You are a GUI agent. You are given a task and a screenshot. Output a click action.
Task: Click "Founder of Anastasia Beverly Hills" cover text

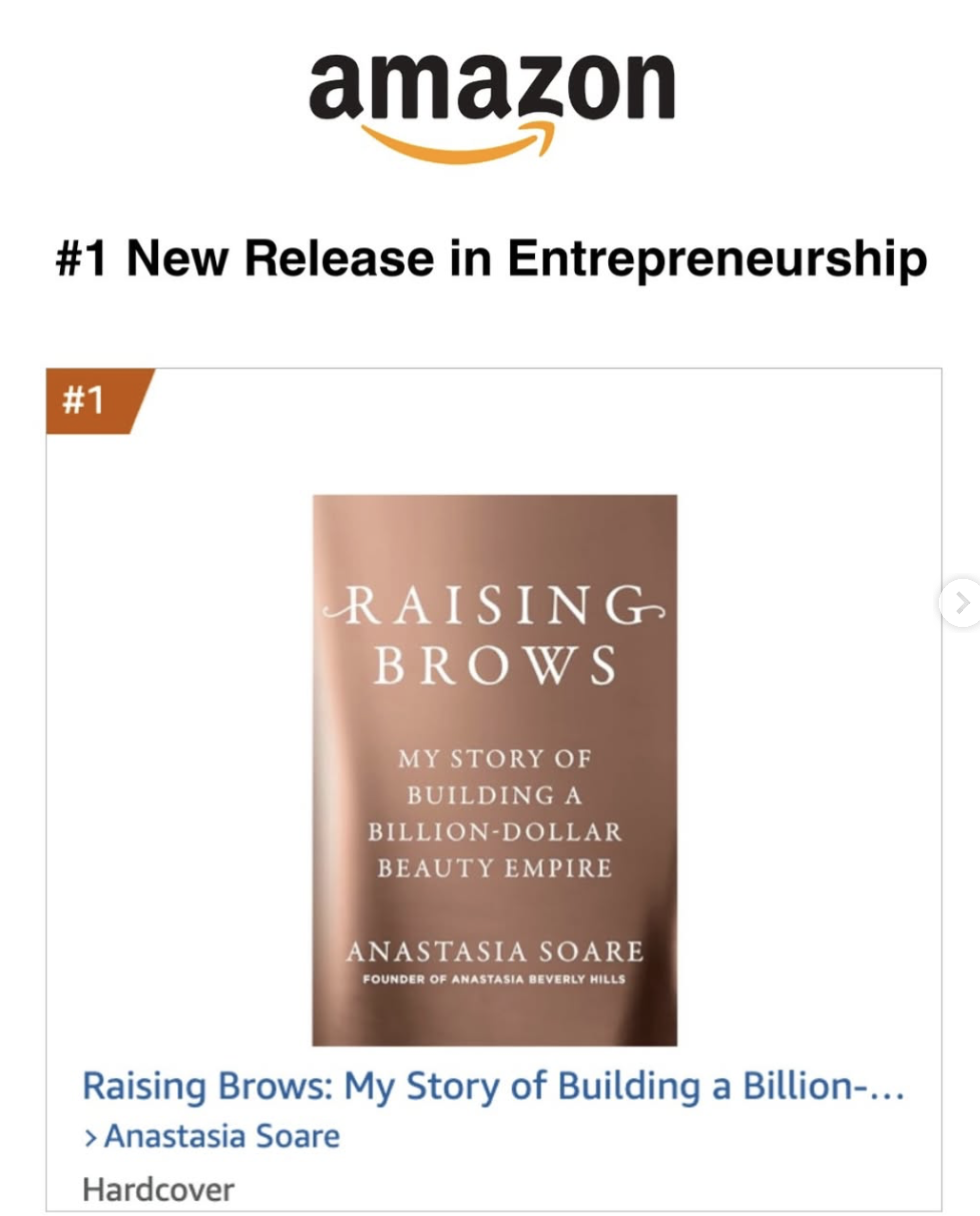coord(495,979)
